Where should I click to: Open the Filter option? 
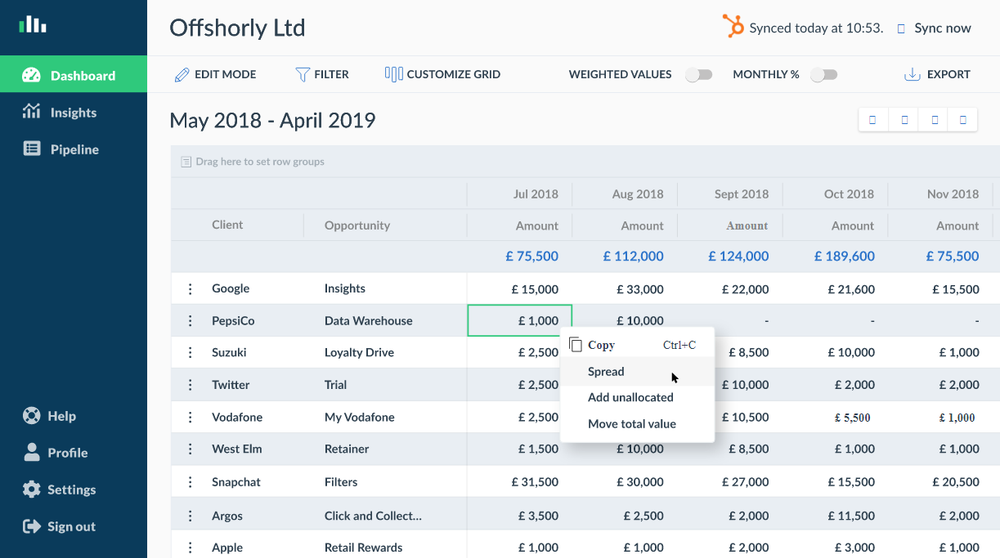coord(322,75)
